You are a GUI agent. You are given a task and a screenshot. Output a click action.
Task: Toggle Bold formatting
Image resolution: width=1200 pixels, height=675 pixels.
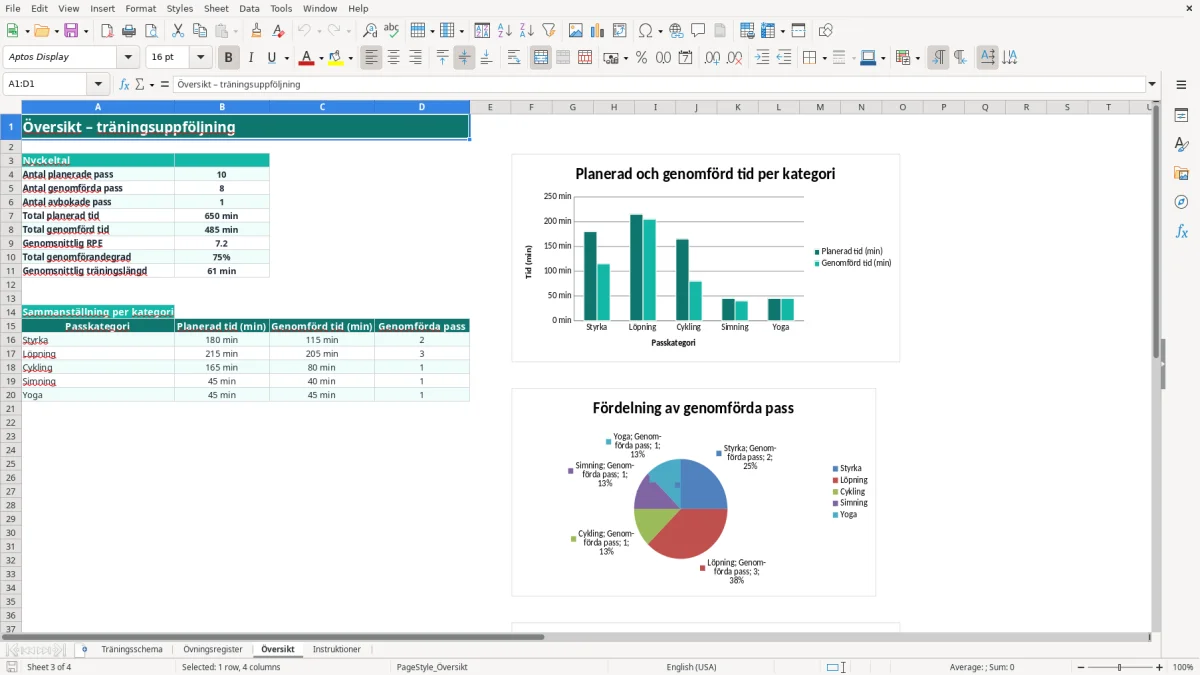tap(229, 58)
